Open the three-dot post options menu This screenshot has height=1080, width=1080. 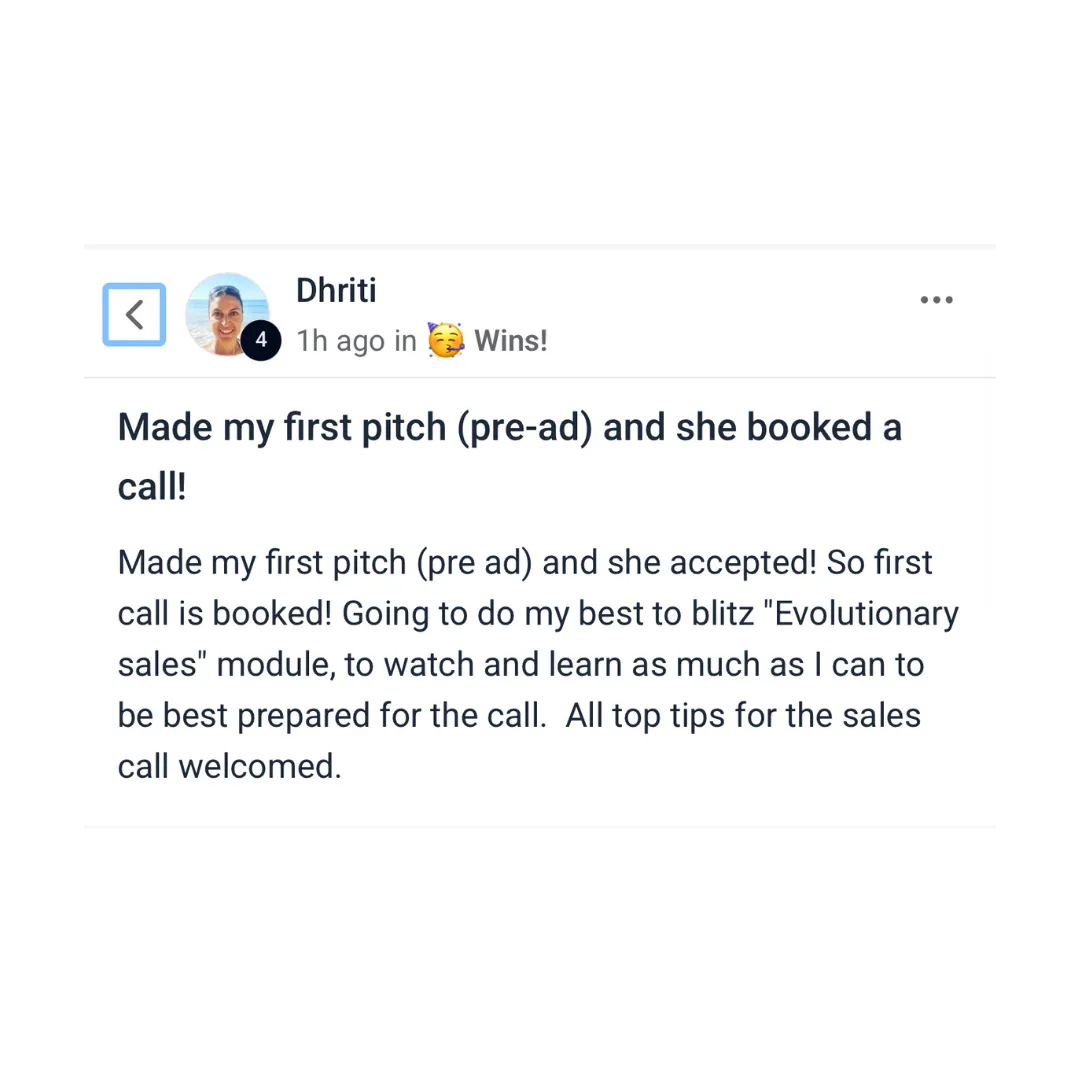point(936,300)
